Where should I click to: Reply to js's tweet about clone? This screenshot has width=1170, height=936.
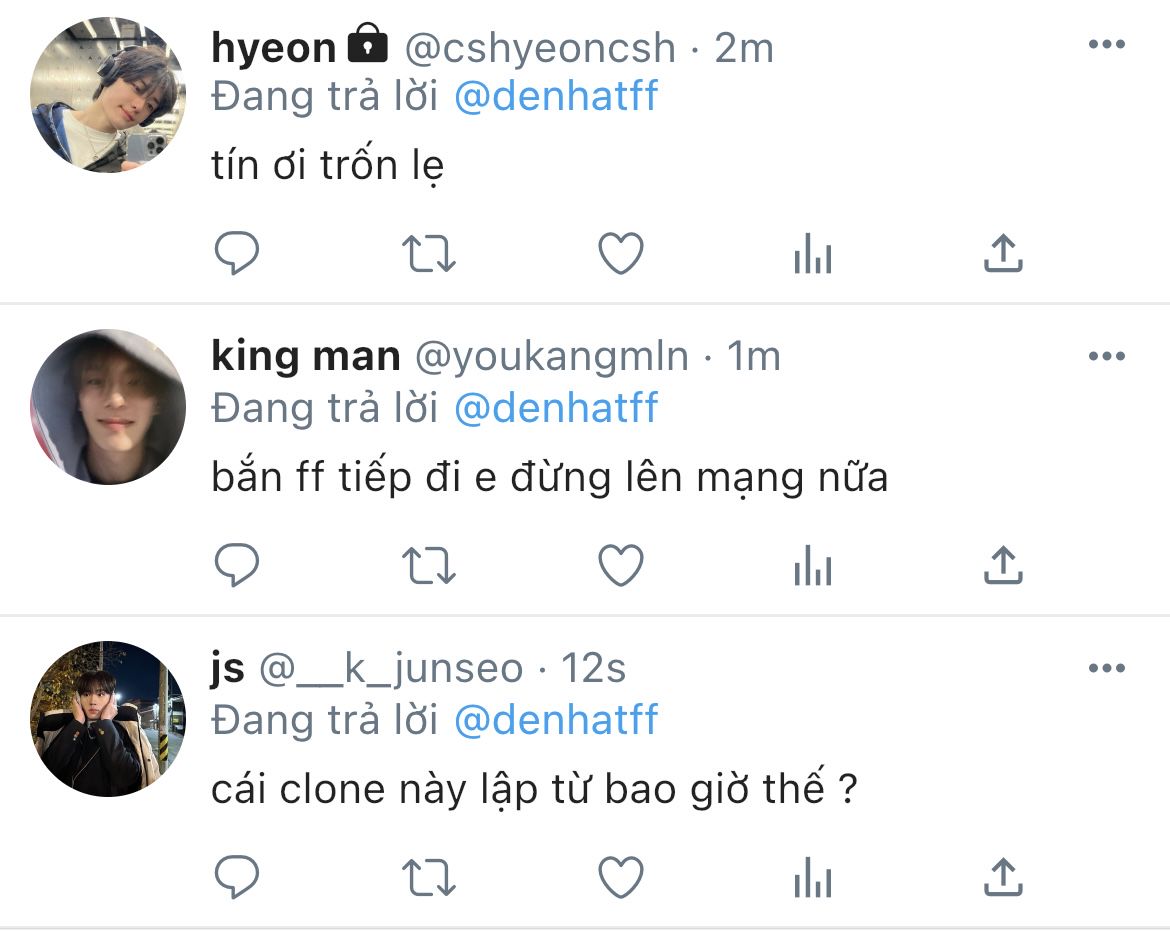click(237, 878)
